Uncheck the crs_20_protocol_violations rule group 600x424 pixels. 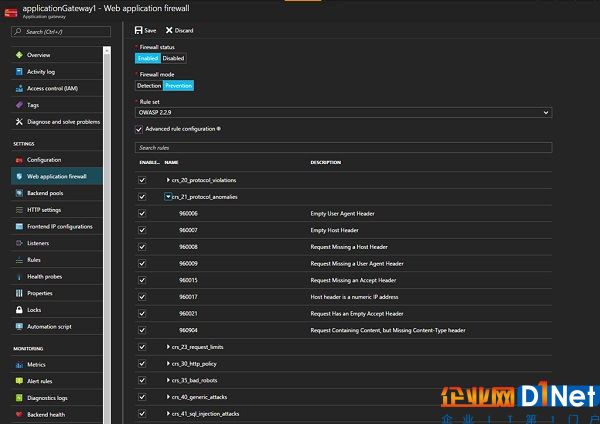[142, 180]
